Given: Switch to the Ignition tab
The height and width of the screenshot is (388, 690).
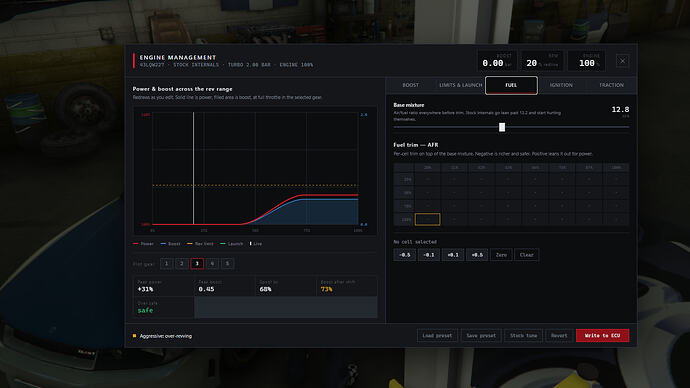Looking at the screenshot, I should pyautogui.click(x=561, y=85).
